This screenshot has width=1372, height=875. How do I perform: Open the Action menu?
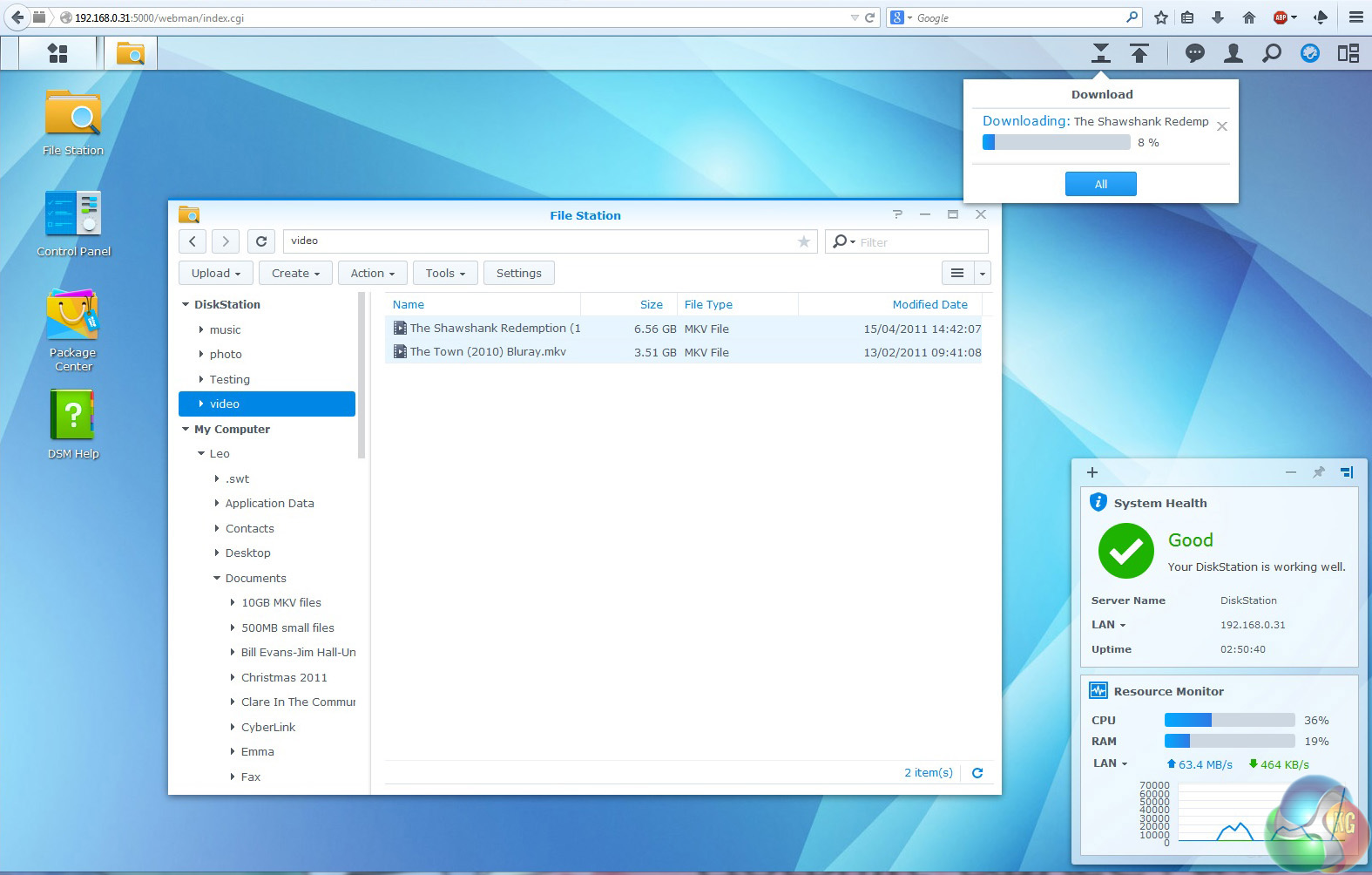pos(372,274)
